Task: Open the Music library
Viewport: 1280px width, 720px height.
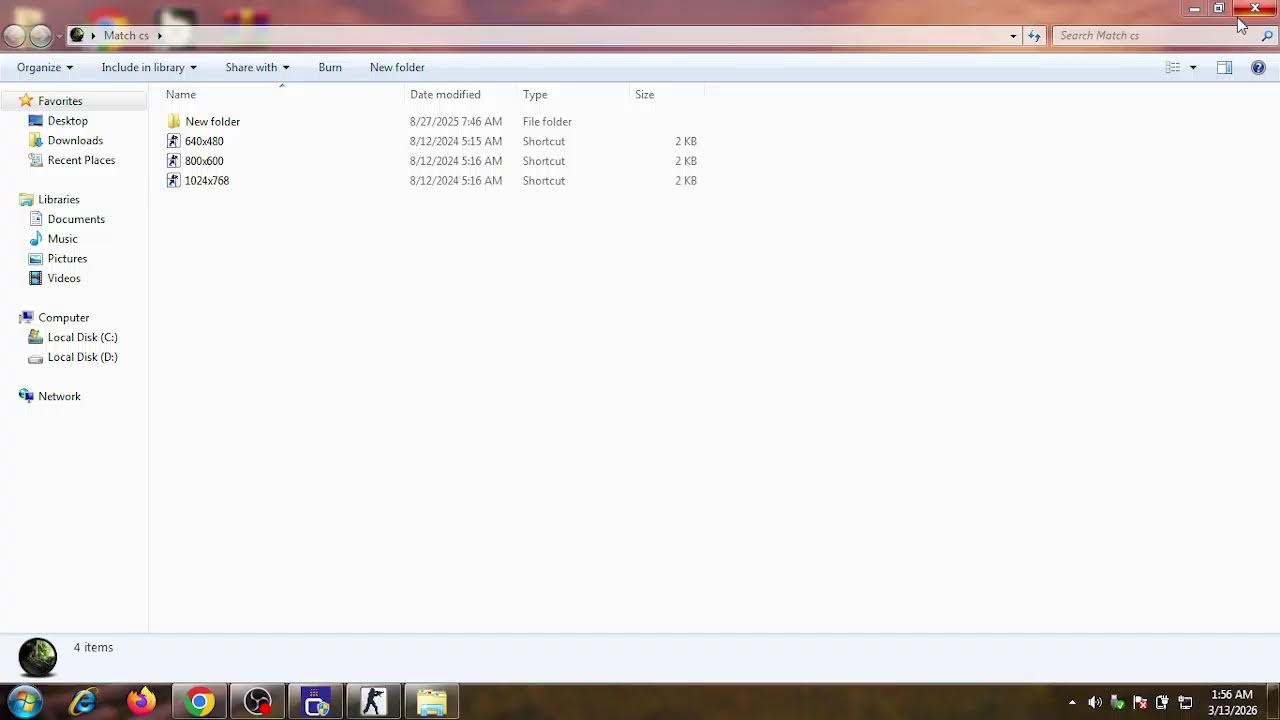Action: coord(62,239)
